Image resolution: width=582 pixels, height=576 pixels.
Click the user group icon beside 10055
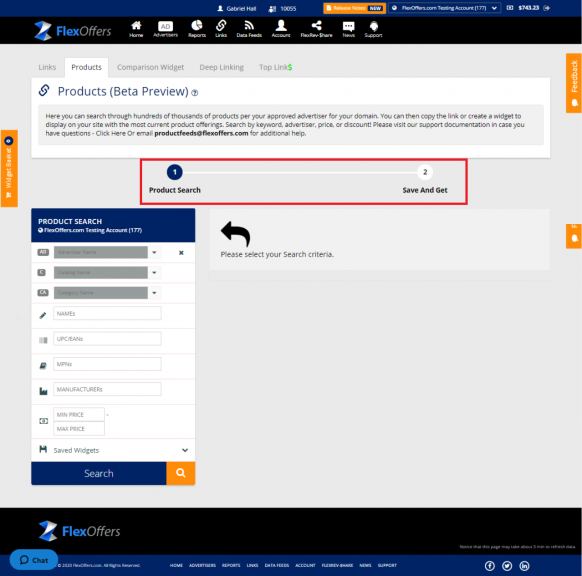pyautogui.click(x=272, y=9)
